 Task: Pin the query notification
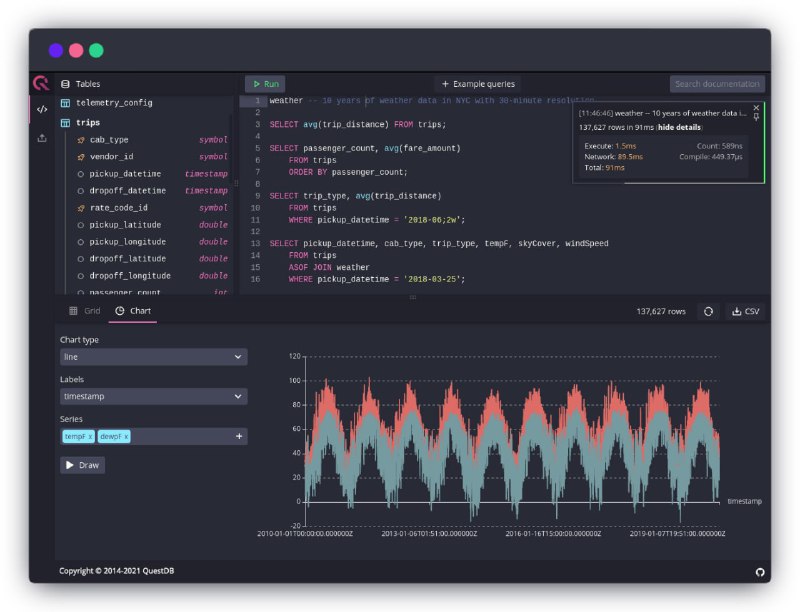point(756,117)
